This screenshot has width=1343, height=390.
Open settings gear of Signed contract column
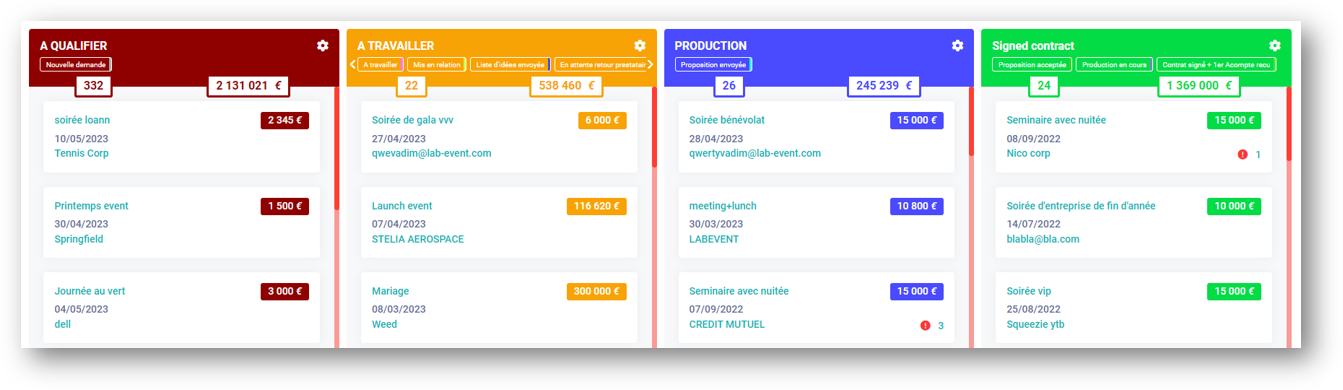(1274, 46)
